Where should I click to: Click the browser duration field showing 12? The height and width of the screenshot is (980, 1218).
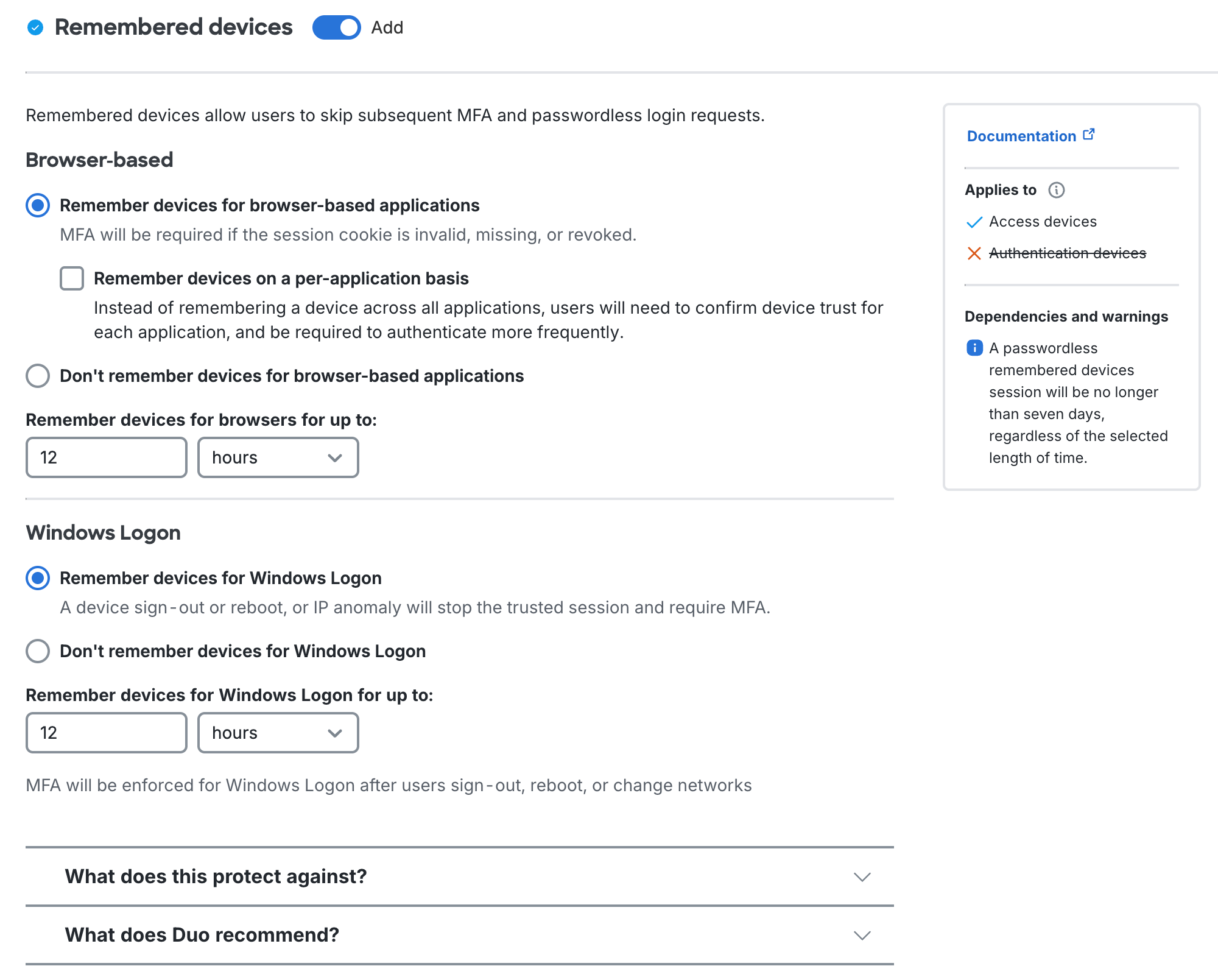coord(106,457)
